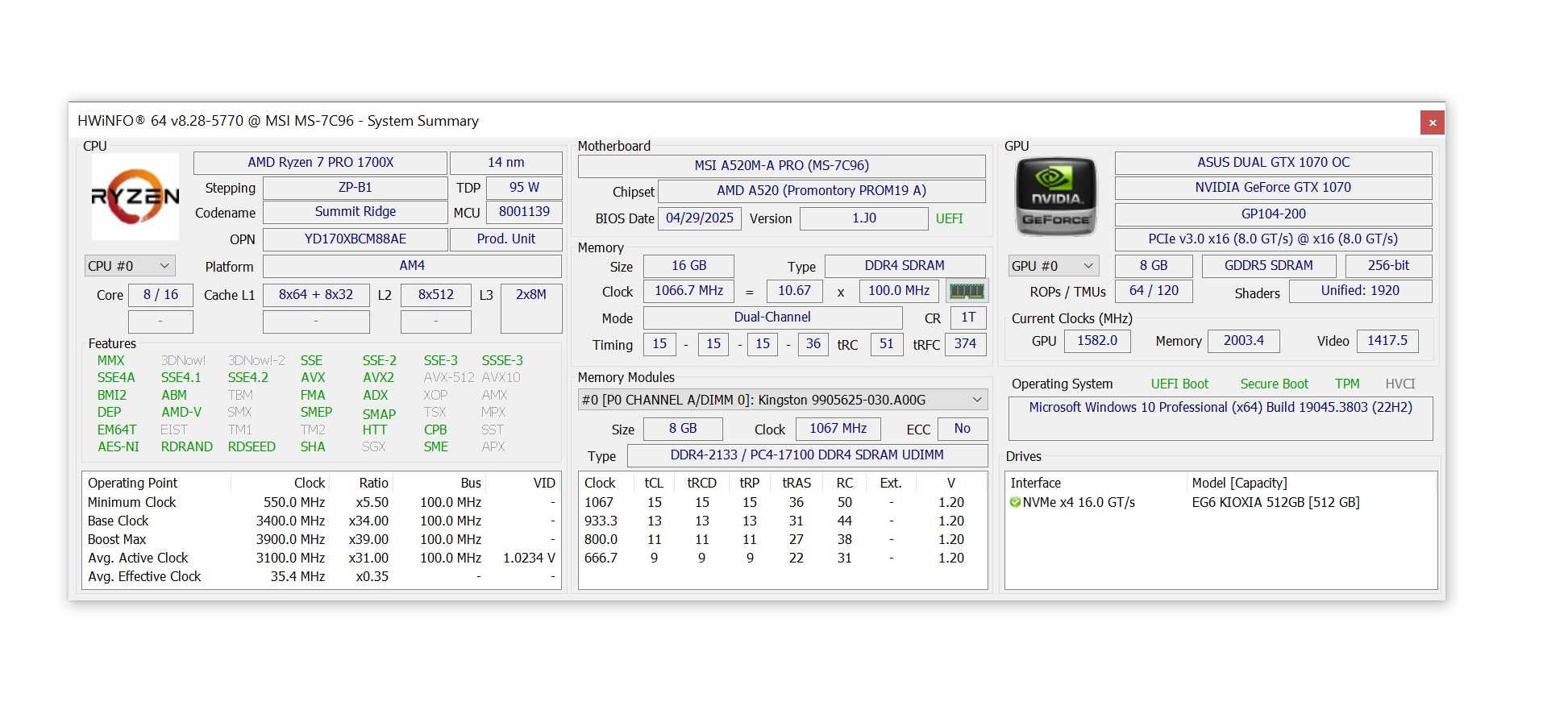Click the BIOS date 04/29/2025 field
Image resolution: width=1568 pixels, height=710 pixels.
(x=700, y=218)
